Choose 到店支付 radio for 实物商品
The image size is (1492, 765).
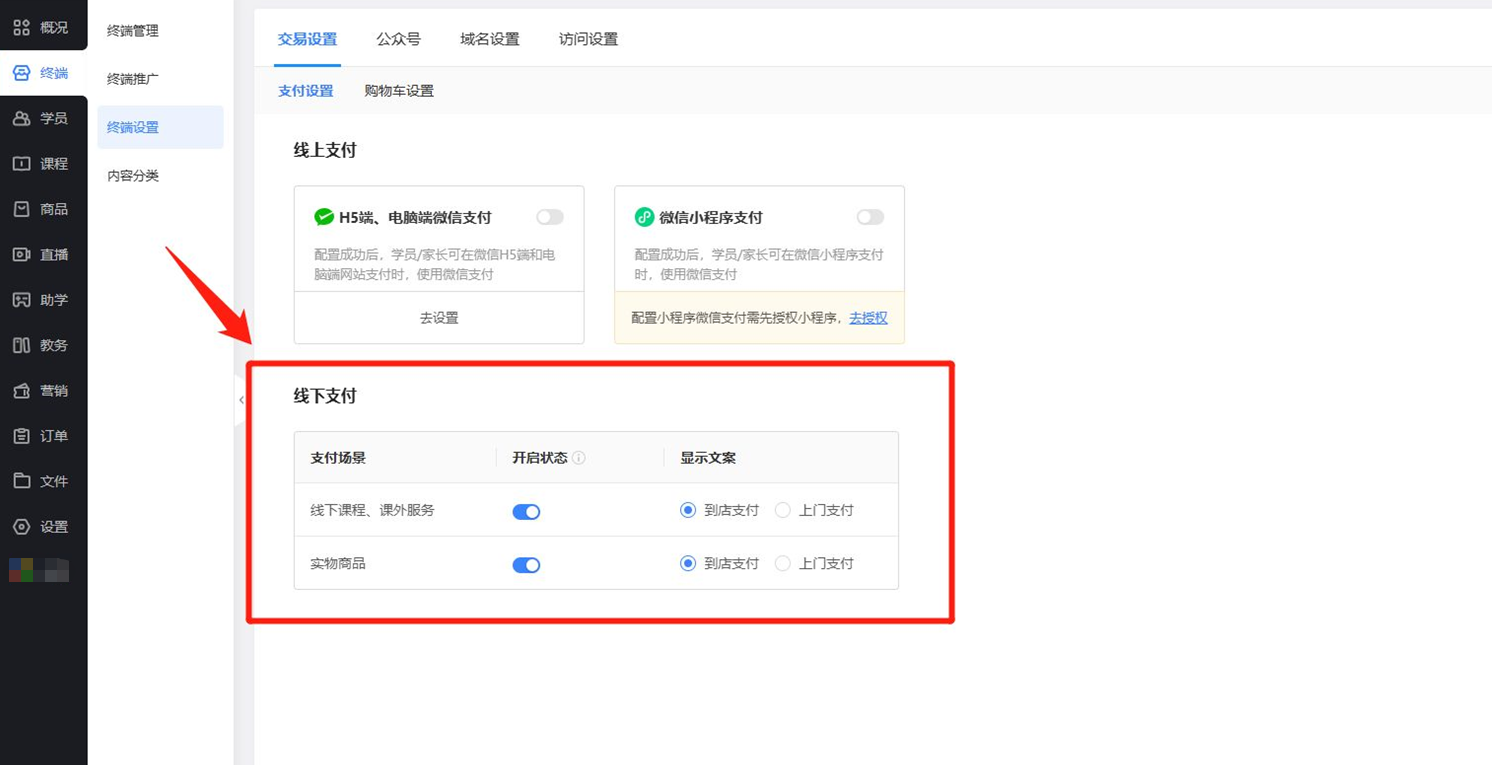coord(688,564)
